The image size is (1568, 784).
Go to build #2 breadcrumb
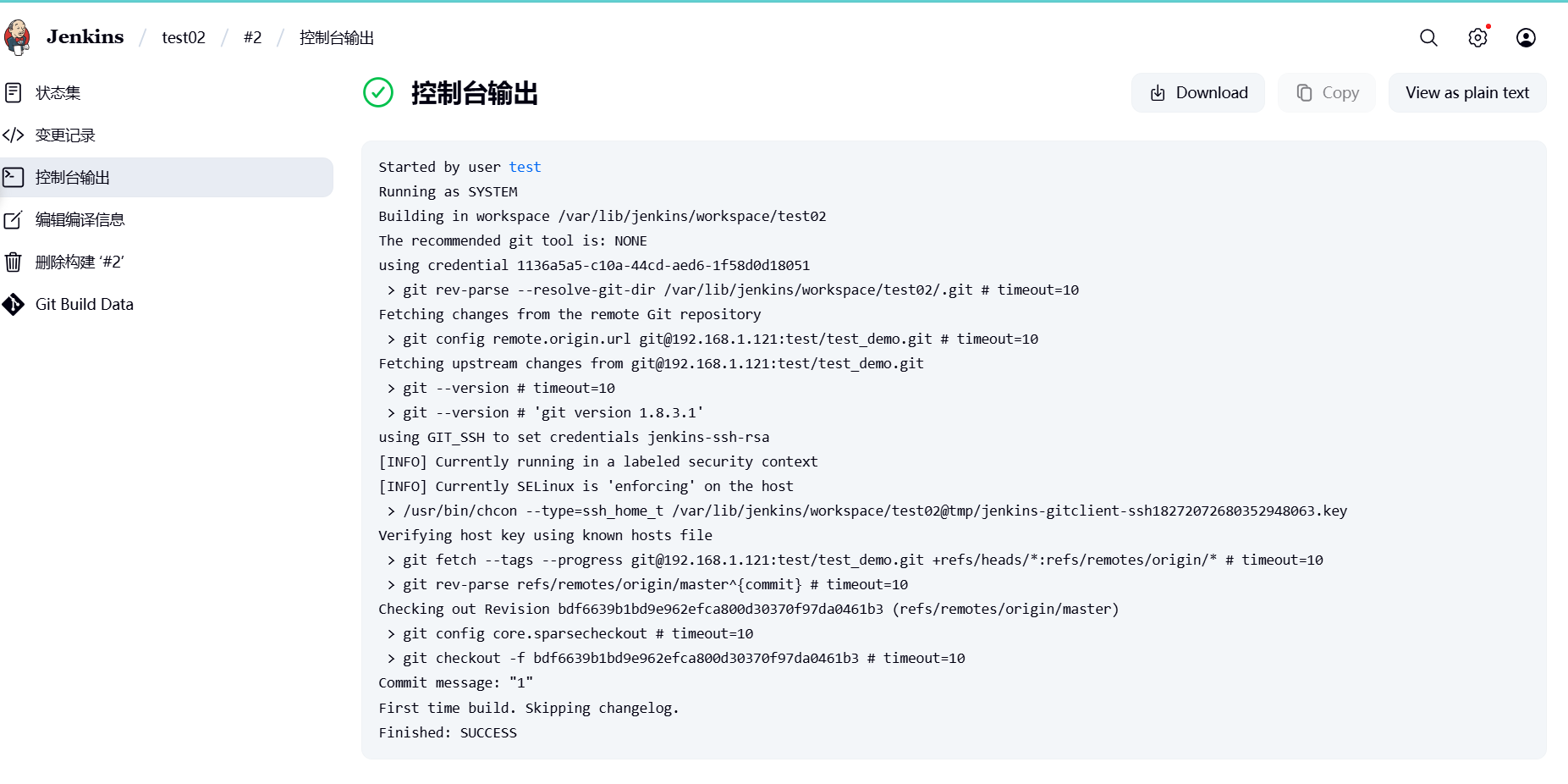(x=252, y=37)
